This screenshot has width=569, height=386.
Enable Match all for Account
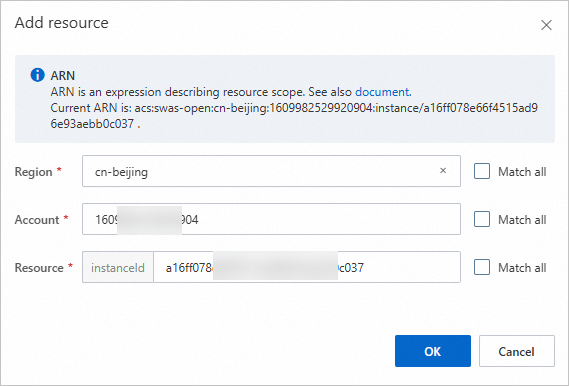(482, 219)
